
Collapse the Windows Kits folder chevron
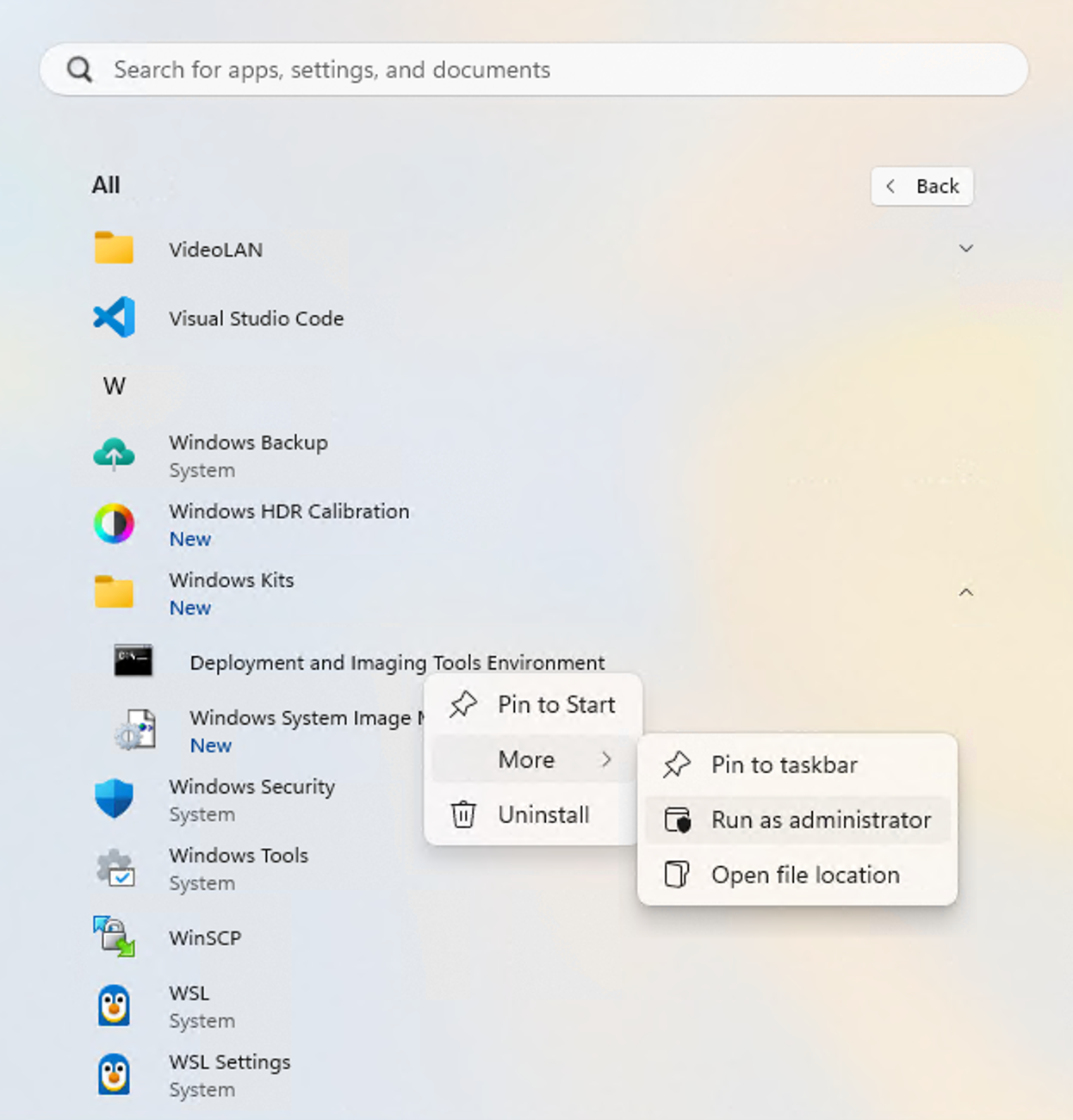coord(966,592)
